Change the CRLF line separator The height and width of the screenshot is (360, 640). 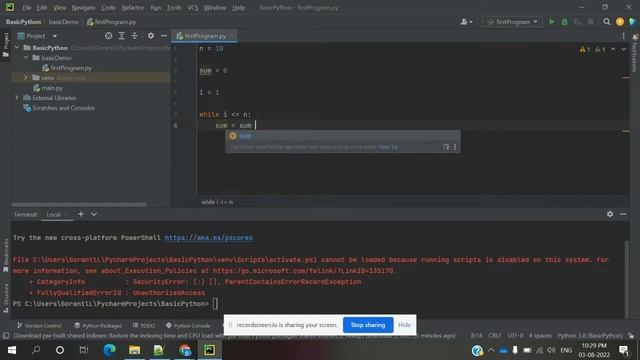[x=494, y=336]
